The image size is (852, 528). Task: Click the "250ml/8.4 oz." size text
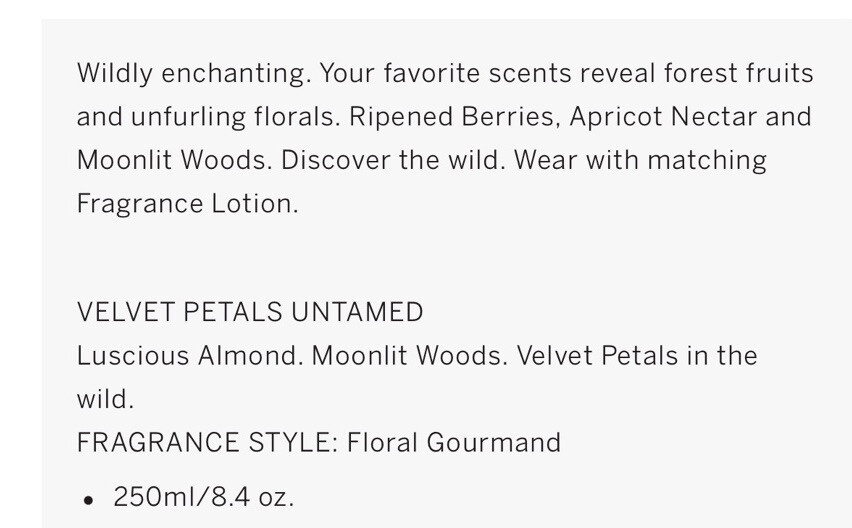204,496
